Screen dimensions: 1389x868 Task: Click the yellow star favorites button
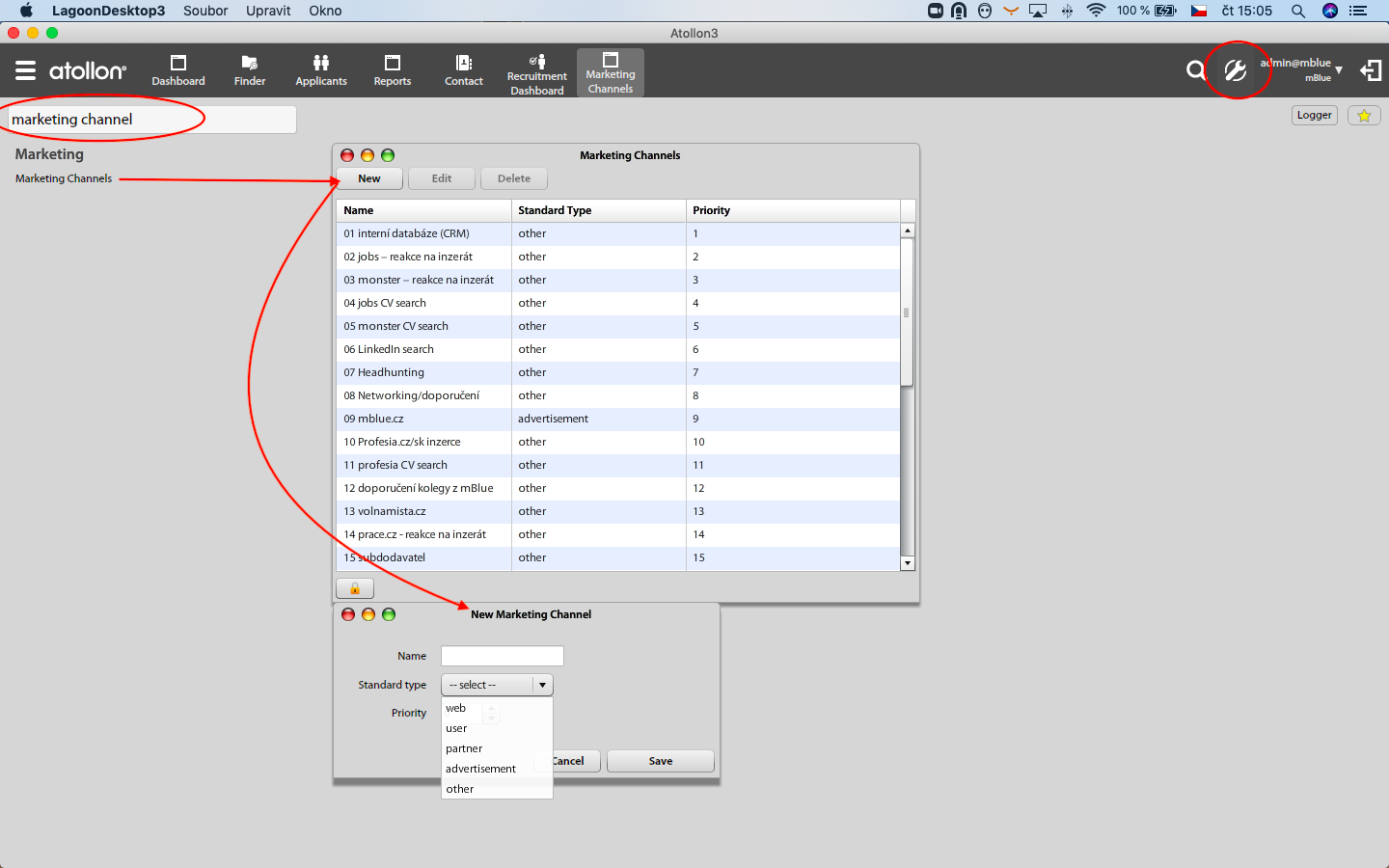pos(1364,115)
